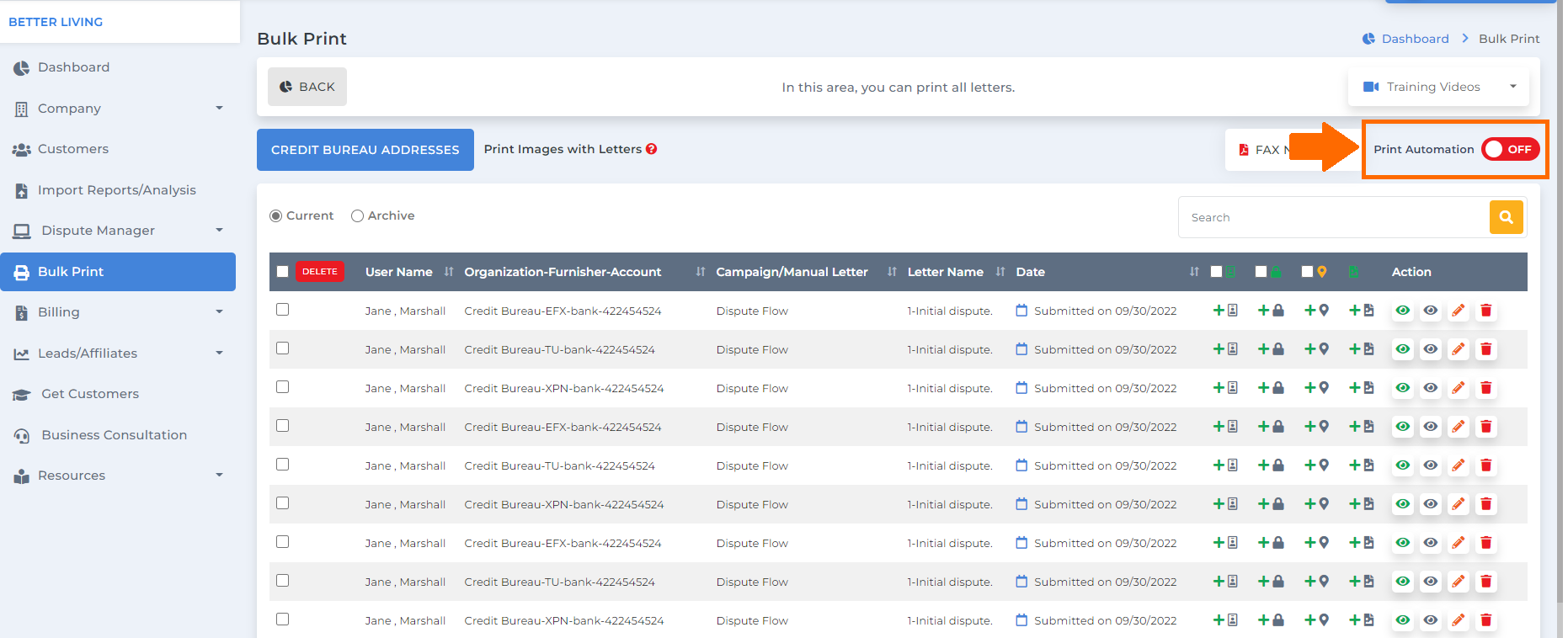Open Training Videos dropdown
This screenshot has width=1568, height=638.
tap(1438, 87)
